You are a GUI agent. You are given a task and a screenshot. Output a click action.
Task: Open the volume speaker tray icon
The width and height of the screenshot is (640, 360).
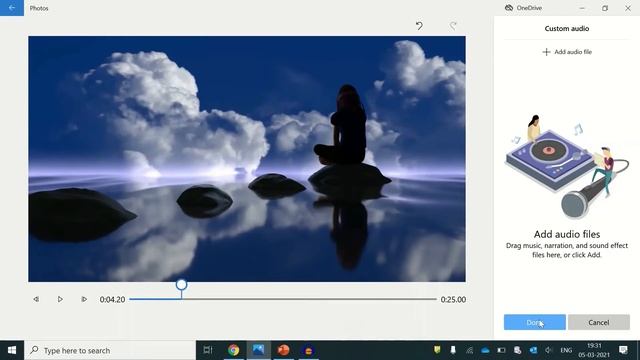pos(549,350)
